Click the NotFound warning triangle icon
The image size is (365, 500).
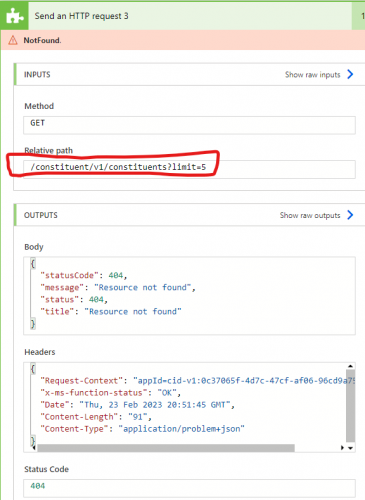pyautogui.click(x=13, y=40)
